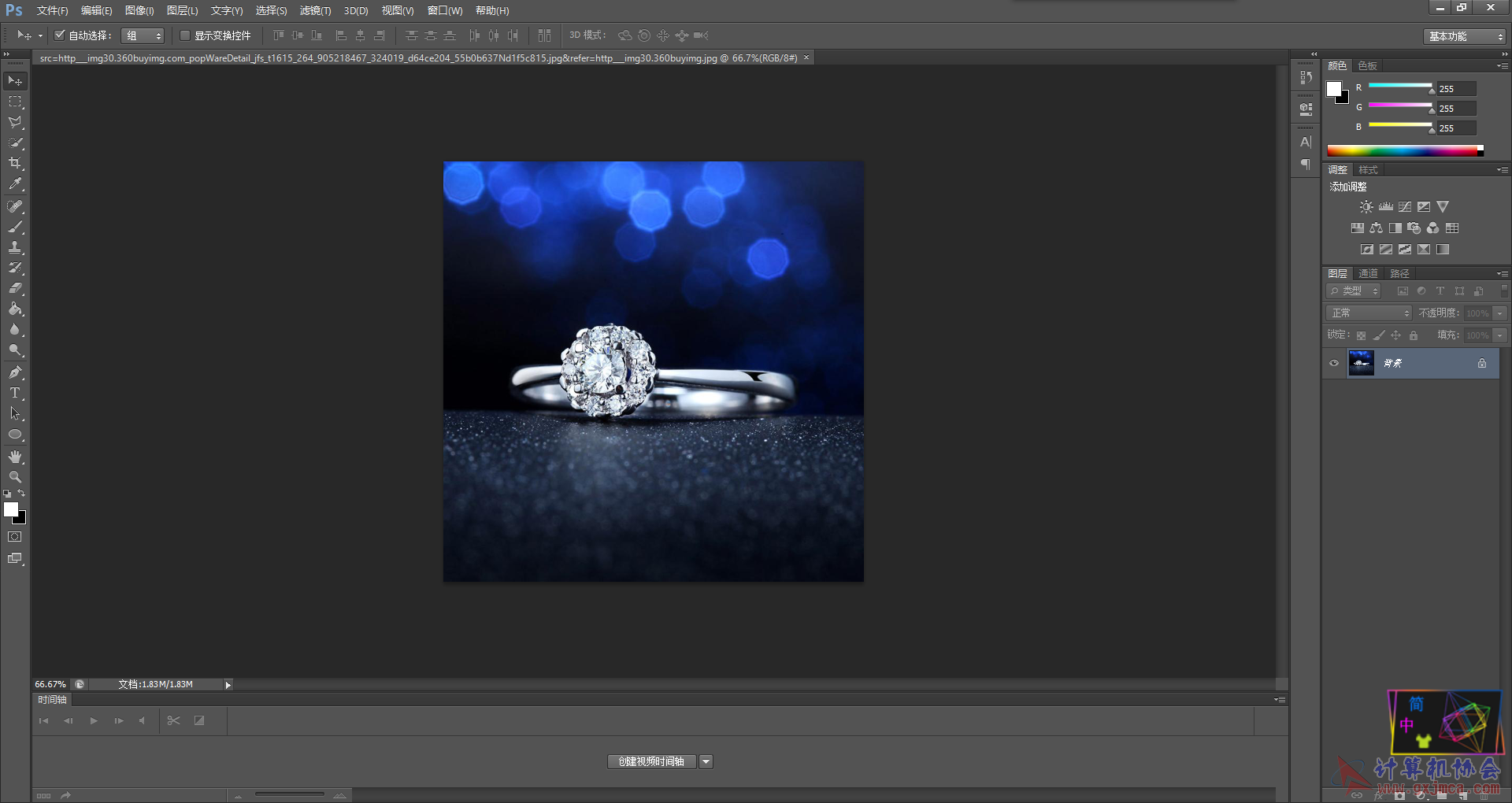1512x803 pixels.
Task: Add a Curves adjustment
Action: 1405,207
